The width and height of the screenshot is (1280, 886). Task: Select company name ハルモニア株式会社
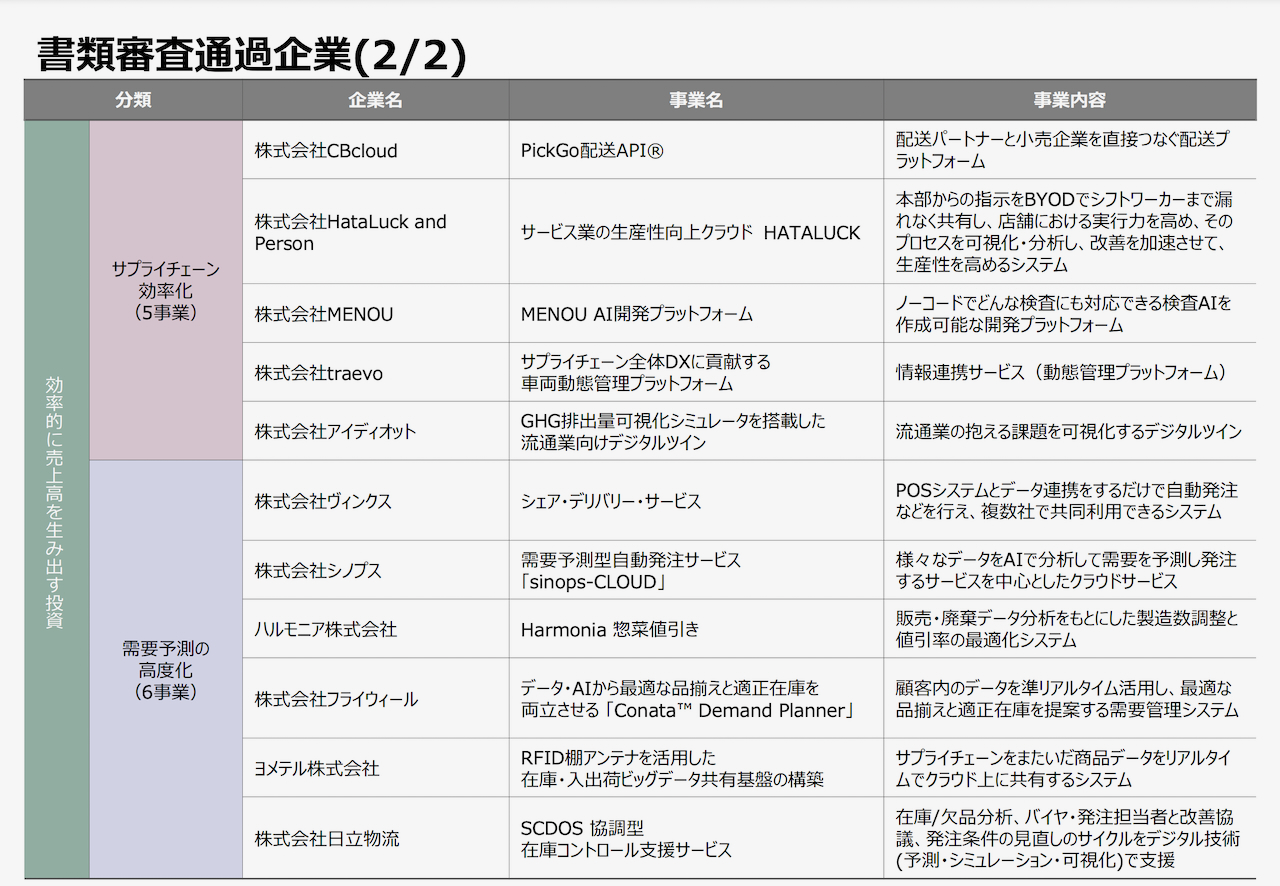tap(326, 629)
